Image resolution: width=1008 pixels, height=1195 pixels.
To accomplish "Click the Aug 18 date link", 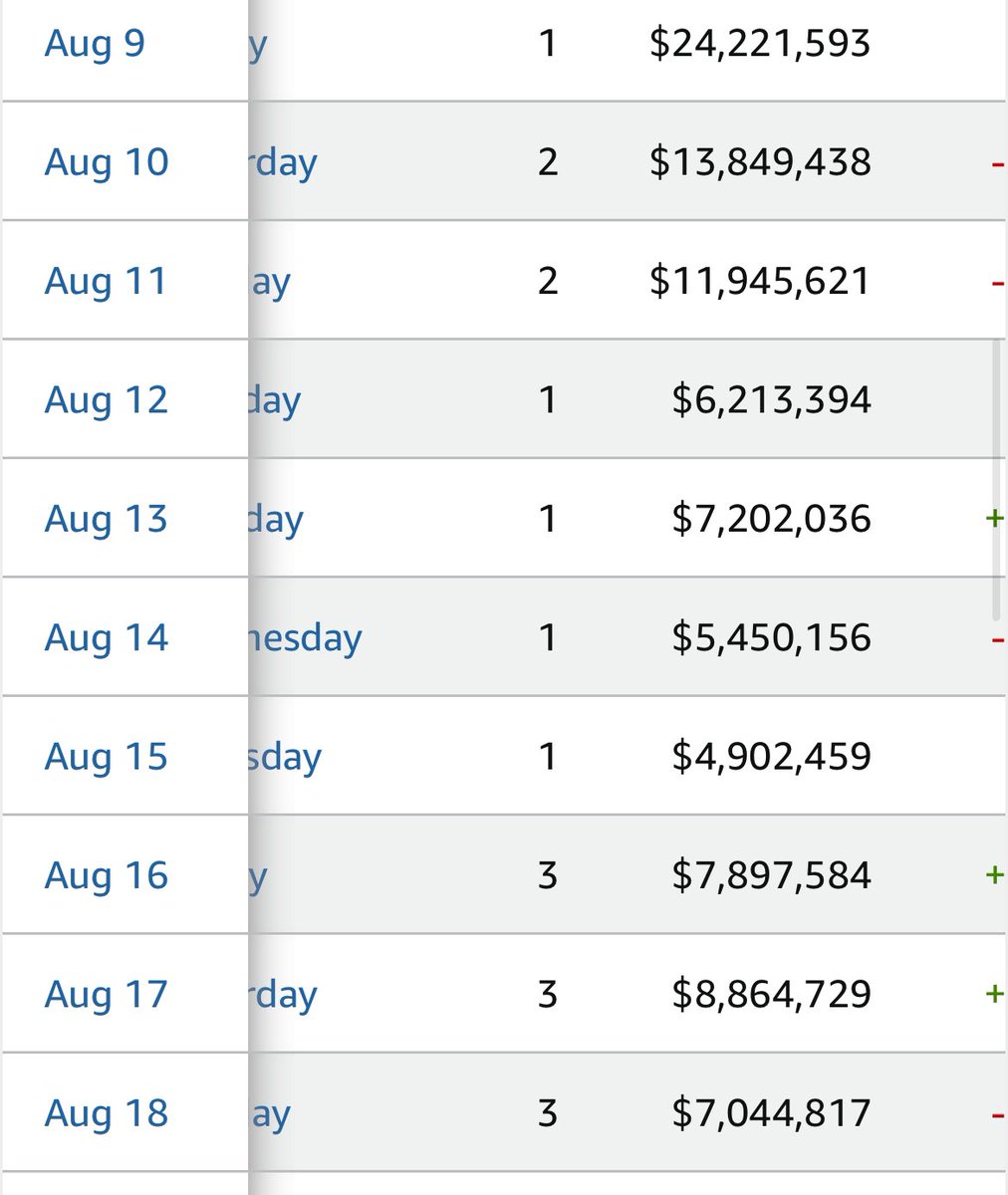I will 107,1113.
